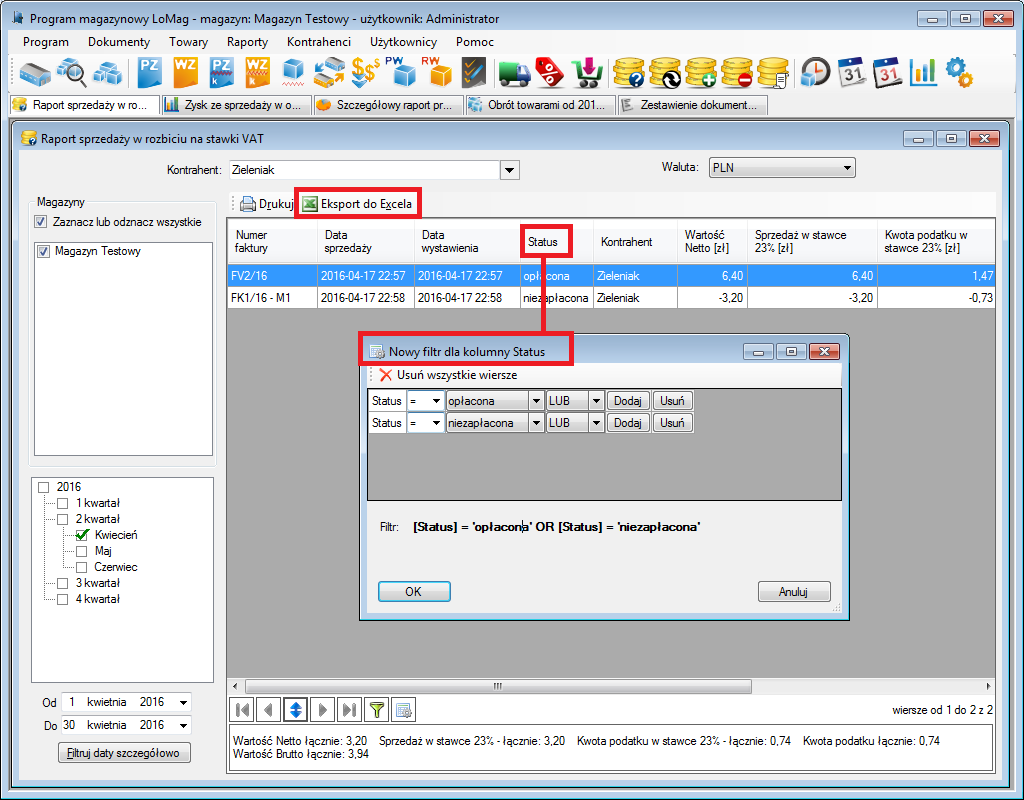Open the bar chart reports icon
The height and width of the screenshot is (800, 1024).
pyautogui.click(x=922, y=72)
